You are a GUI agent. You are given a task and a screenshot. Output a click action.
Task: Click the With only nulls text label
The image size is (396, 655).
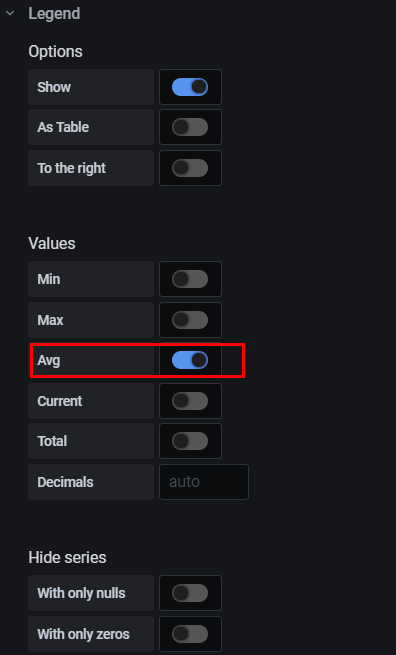coord(81,593)
